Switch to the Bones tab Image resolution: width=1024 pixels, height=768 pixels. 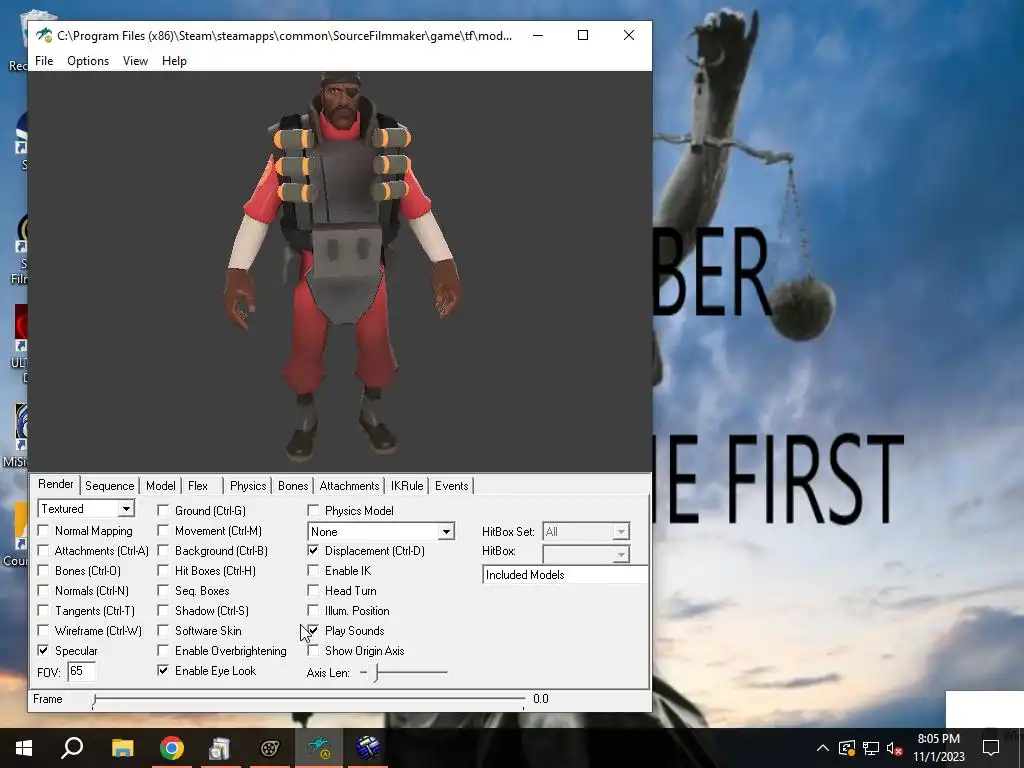tap(293, 486)
